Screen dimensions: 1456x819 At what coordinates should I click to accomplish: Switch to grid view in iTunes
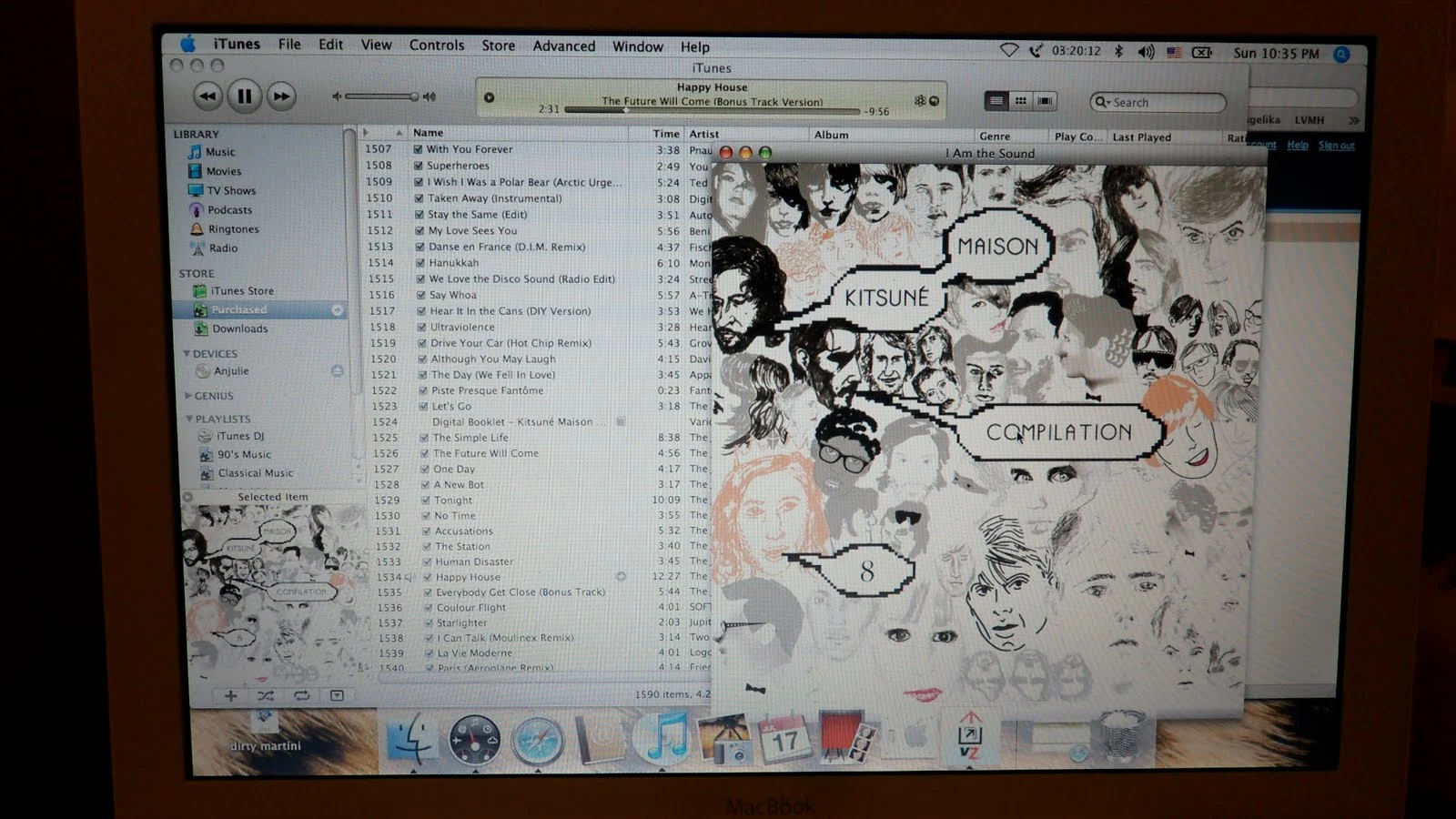tap(1021, 101)
